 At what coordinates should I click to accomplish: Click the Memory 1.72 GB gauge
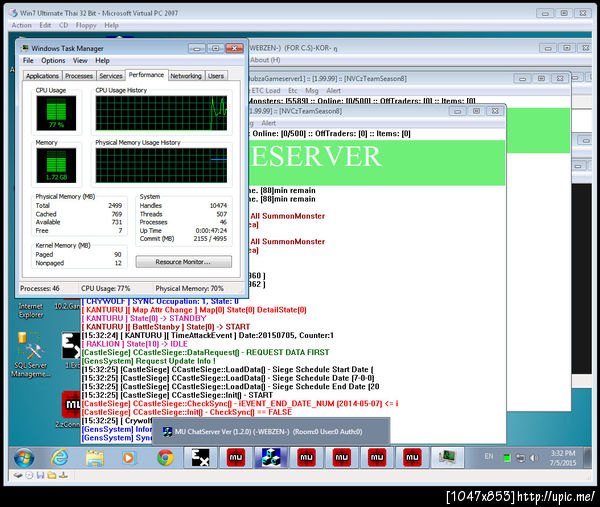click(56, 165)
